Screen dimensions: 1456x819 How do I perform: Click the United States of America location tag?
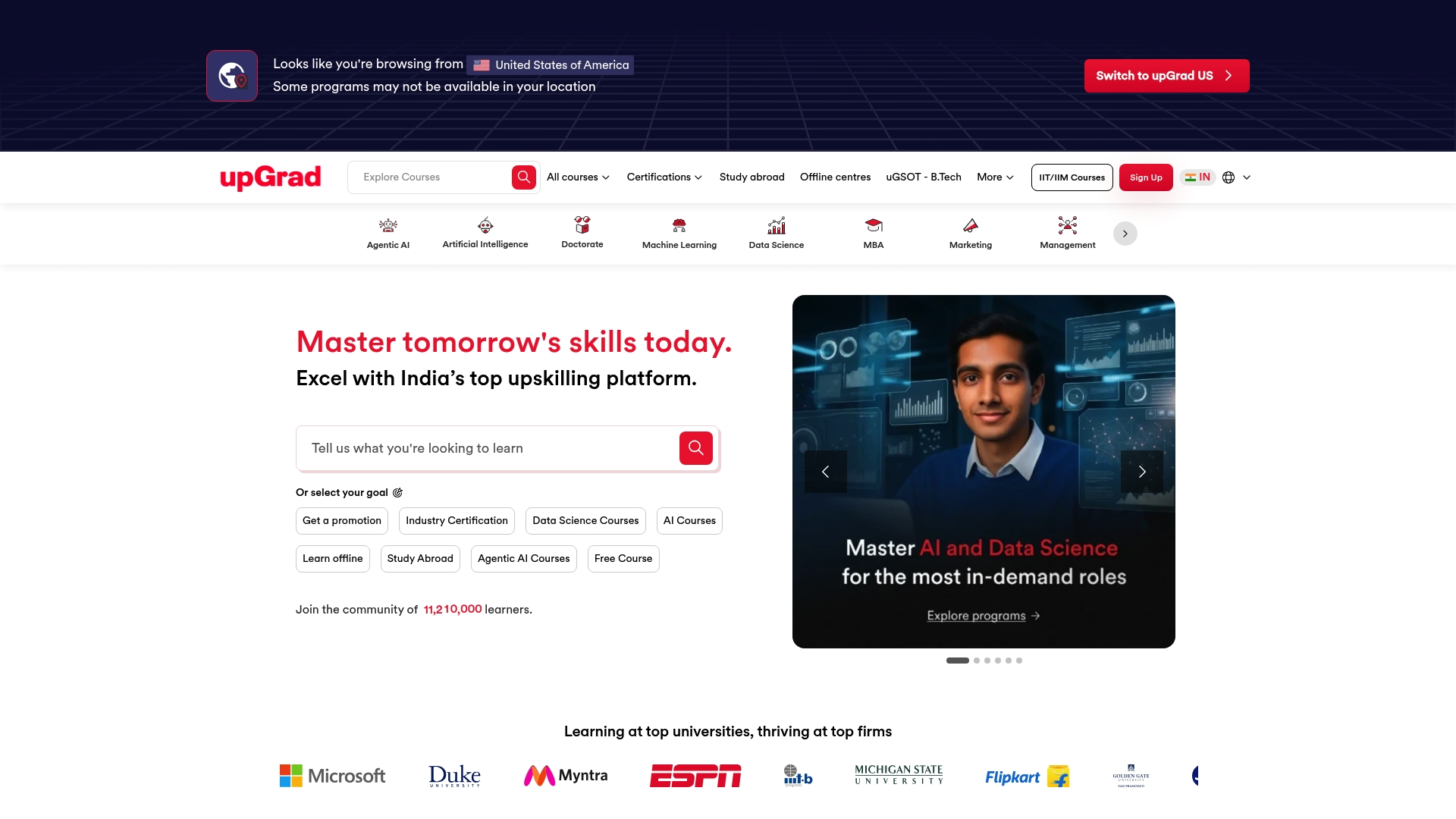coord(551,65)
